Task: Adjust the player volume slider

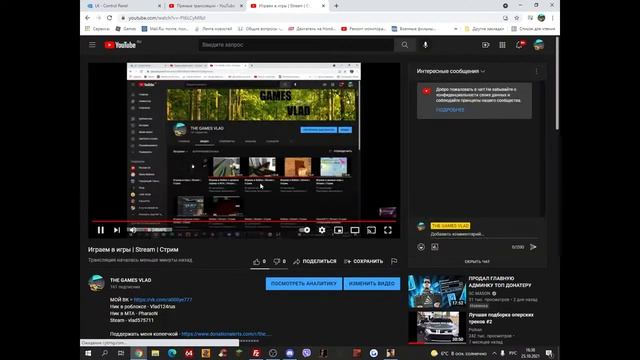Action: pyautogui.click(x=155, y=230)
